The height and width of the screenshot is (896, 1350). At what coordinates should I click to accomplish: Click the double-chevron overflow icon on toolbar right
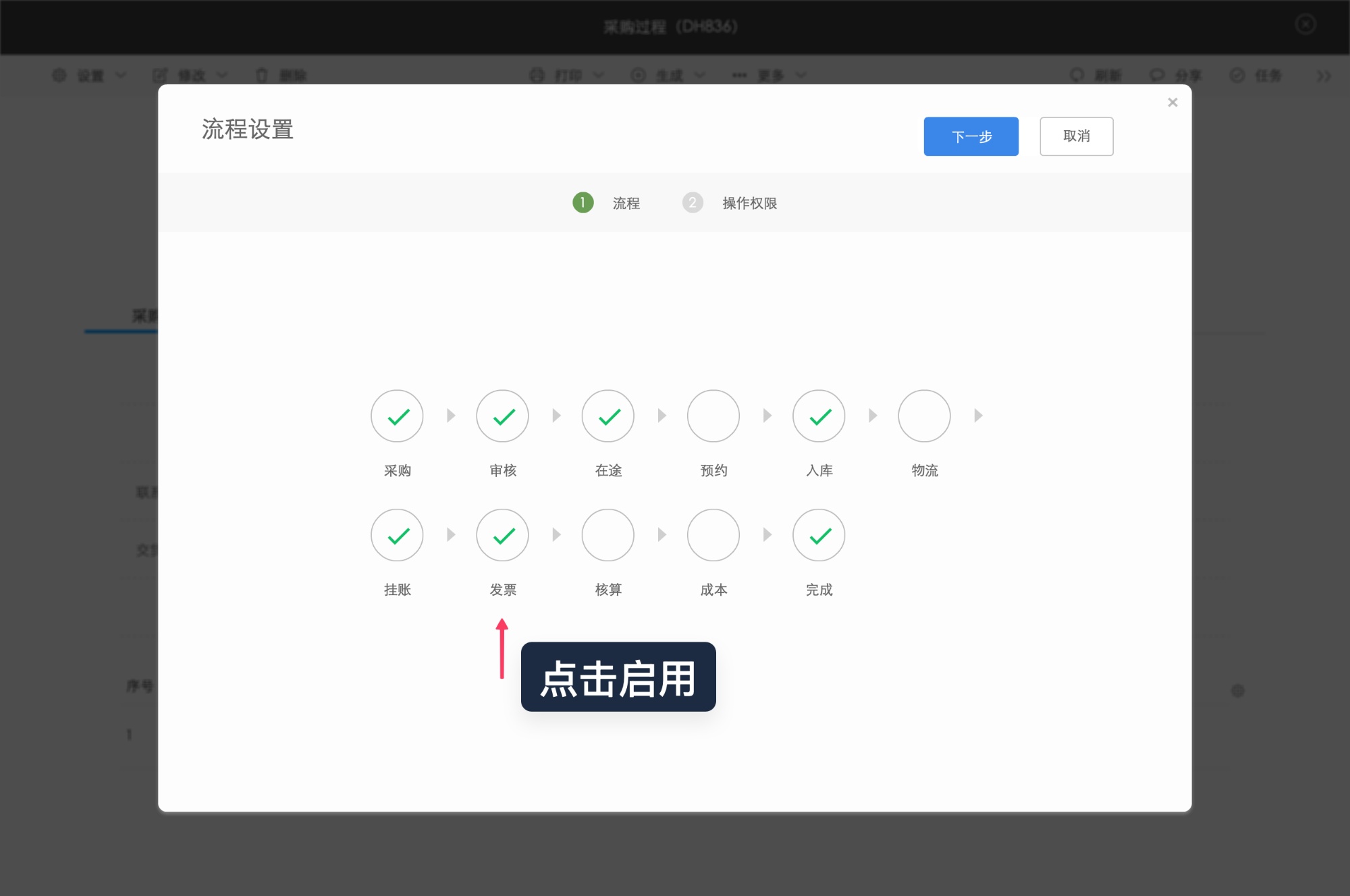tap(1322, 76)
